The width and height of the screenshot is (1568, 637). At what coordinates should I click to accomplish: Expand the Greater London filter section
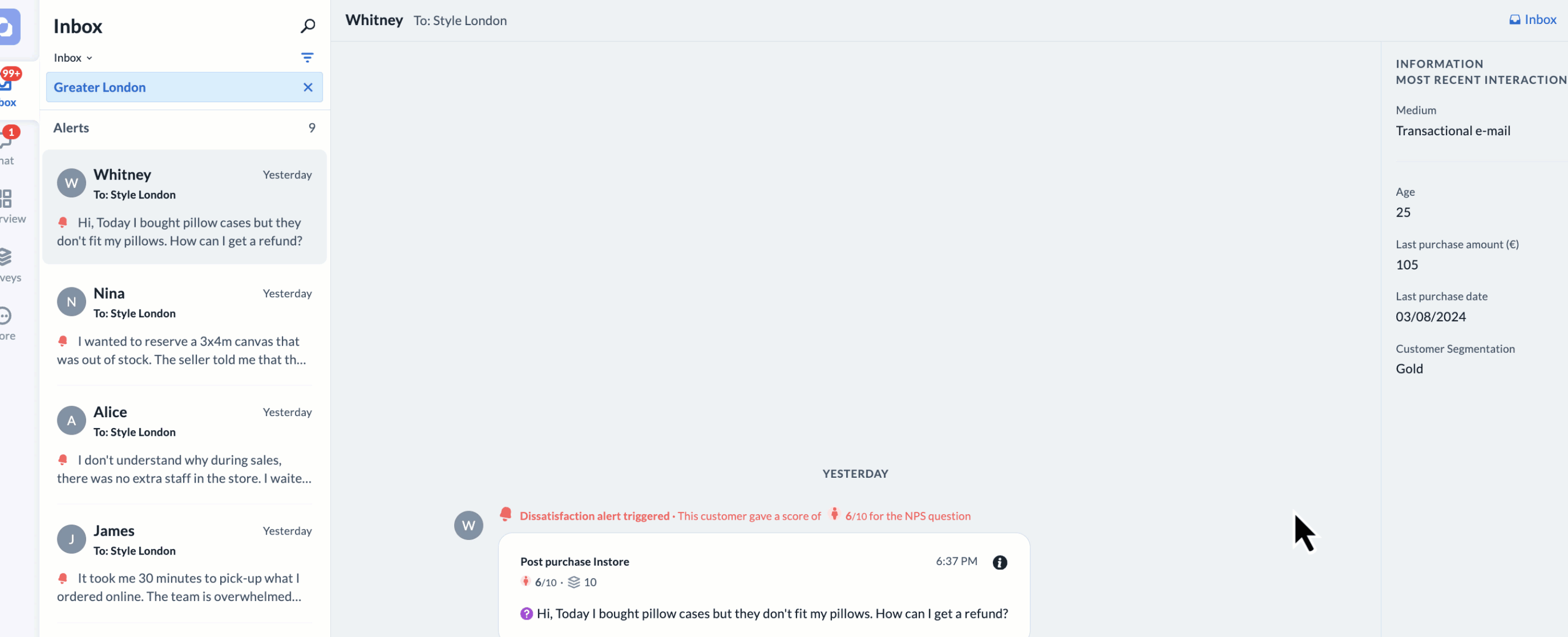(99, 87)
